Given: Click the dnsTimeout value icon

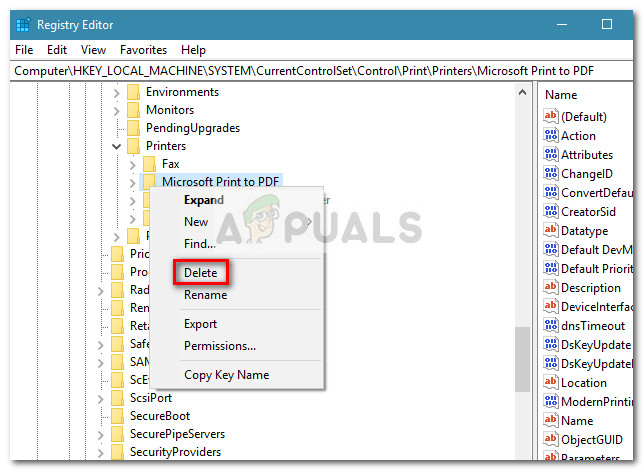Looking at the screenshot, I should click(x=551, y=325).
